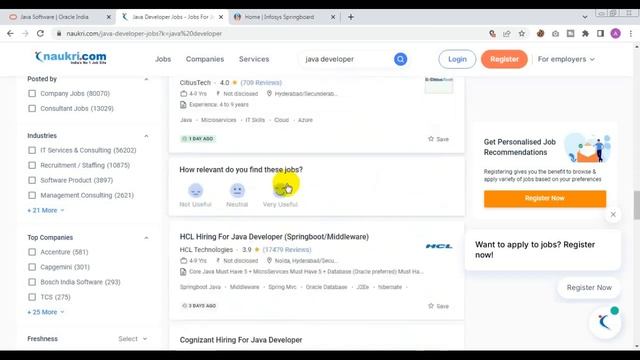The image size is (640, 360).
Task: Reload the page with refresh icon
Action: click(40, 33)
